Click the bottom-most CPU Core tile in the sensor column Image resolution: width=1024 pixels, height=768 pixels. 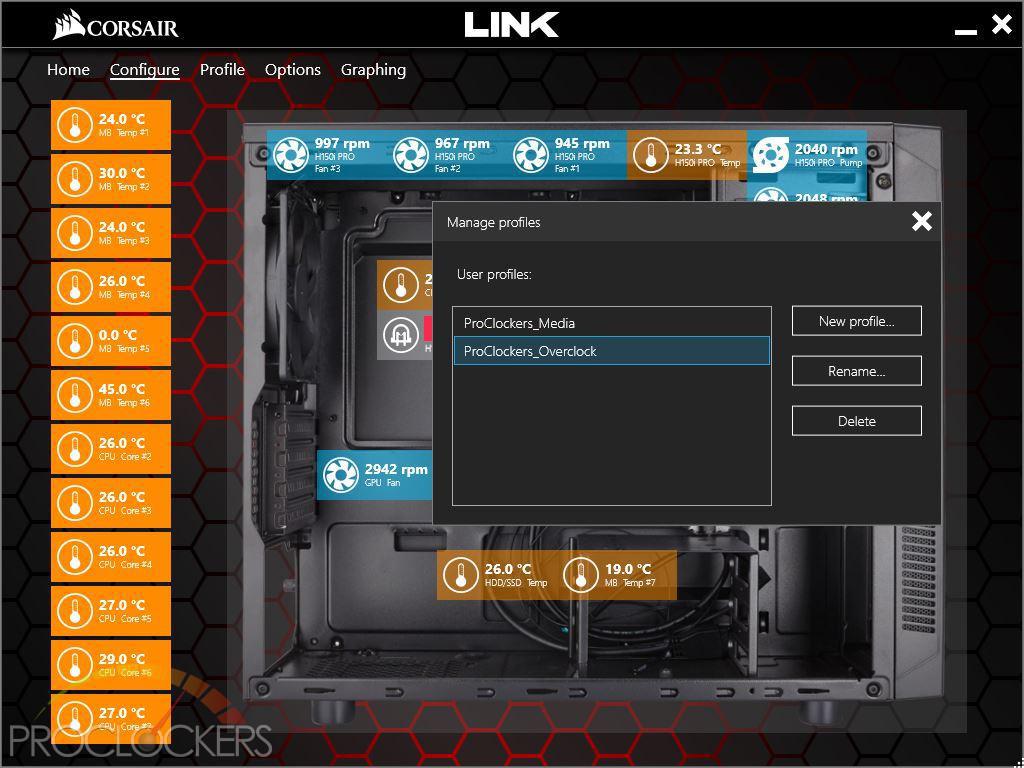111,719
